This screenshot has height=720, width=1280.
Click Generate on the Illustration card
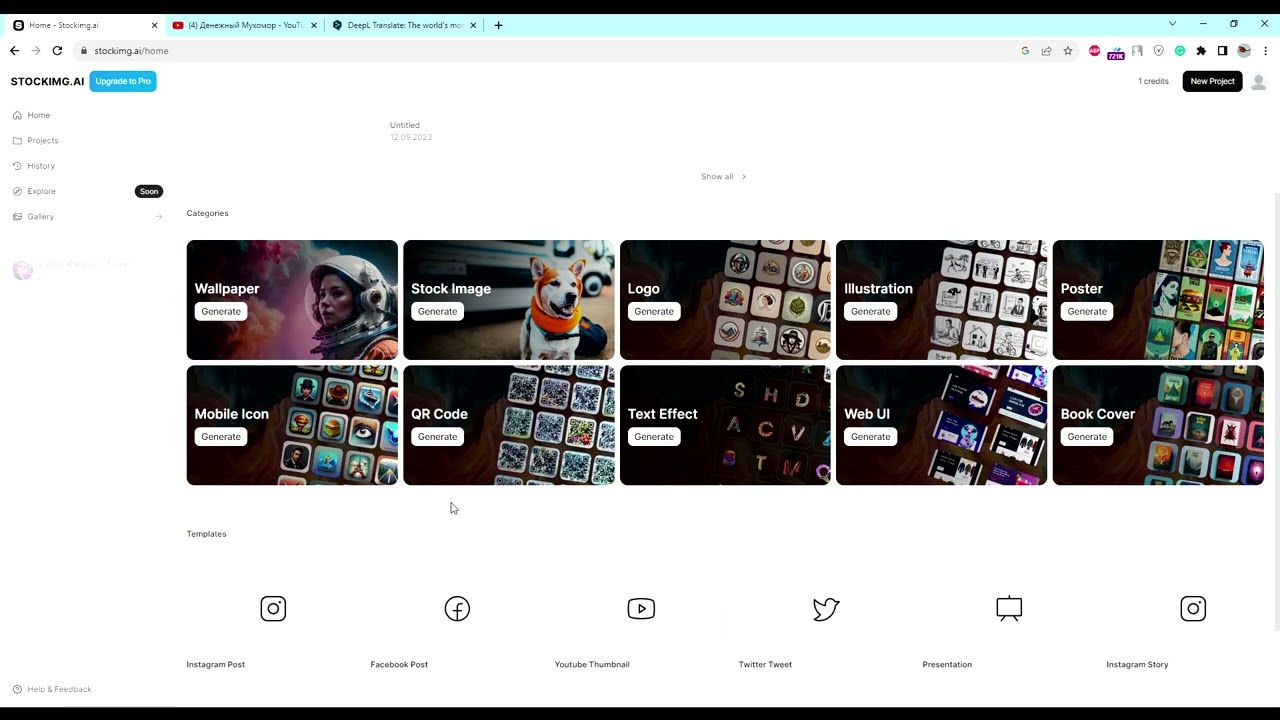[x=870, y=311]
